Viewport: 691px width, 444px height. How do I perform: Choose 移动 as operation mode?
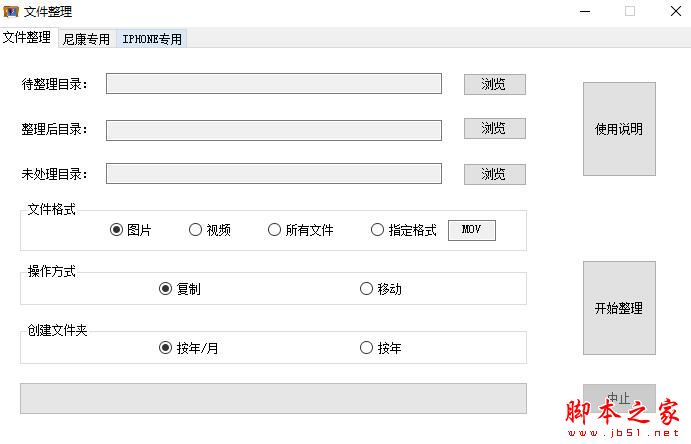pos(366,289)
